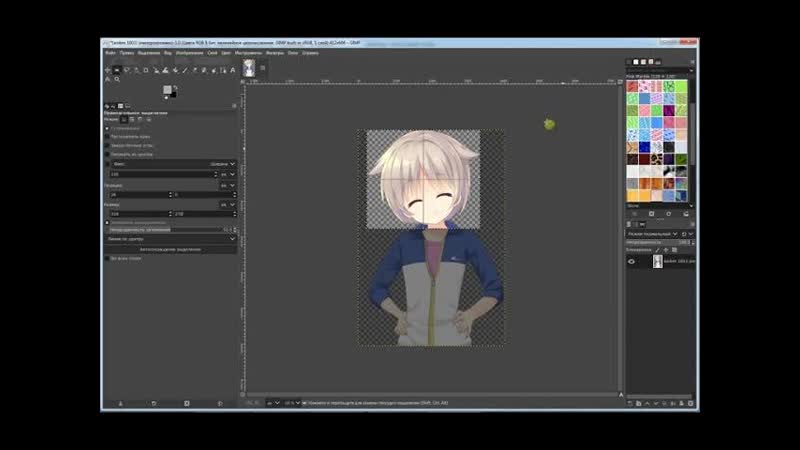Select the Bucket Fill tool
The image size is (800, 450).
(x=175, y=70)
